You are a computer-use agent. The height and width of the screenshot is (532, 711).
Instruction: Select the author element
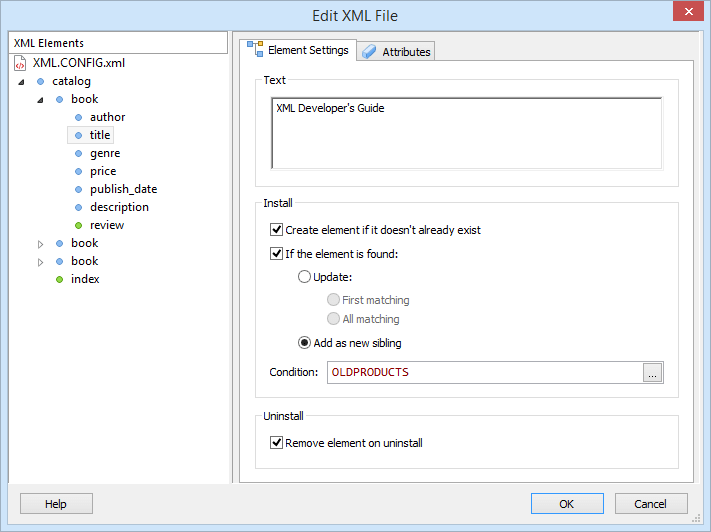click(x=107, y=117)
